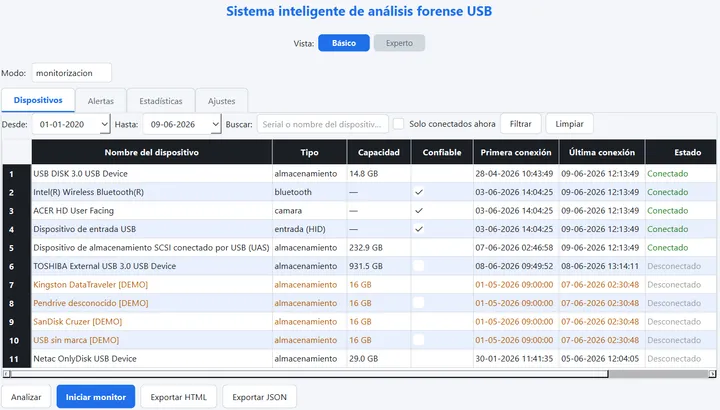This screenshot has height=410, width=720.
Task: Select the 'Netac OnlyDisk USB Device' cell
Action: [x=152, y=359]
